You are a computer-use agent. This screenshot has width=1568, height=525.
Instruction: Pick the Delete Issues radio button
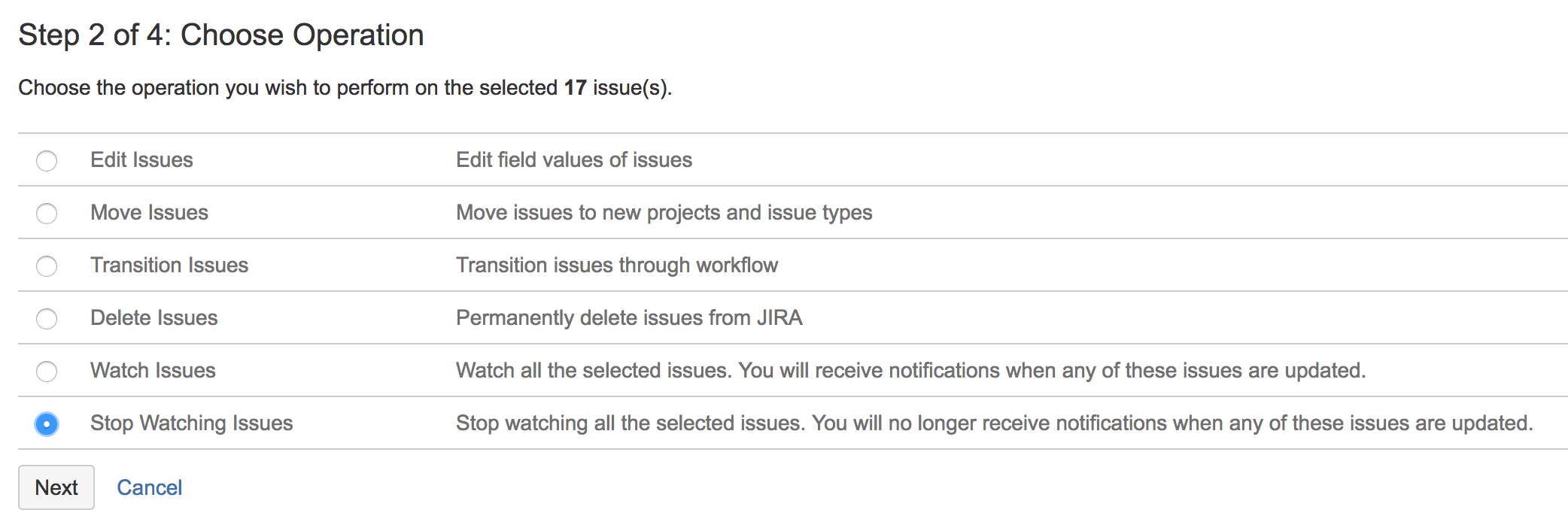pyautogui.click(x=47, y=319)
